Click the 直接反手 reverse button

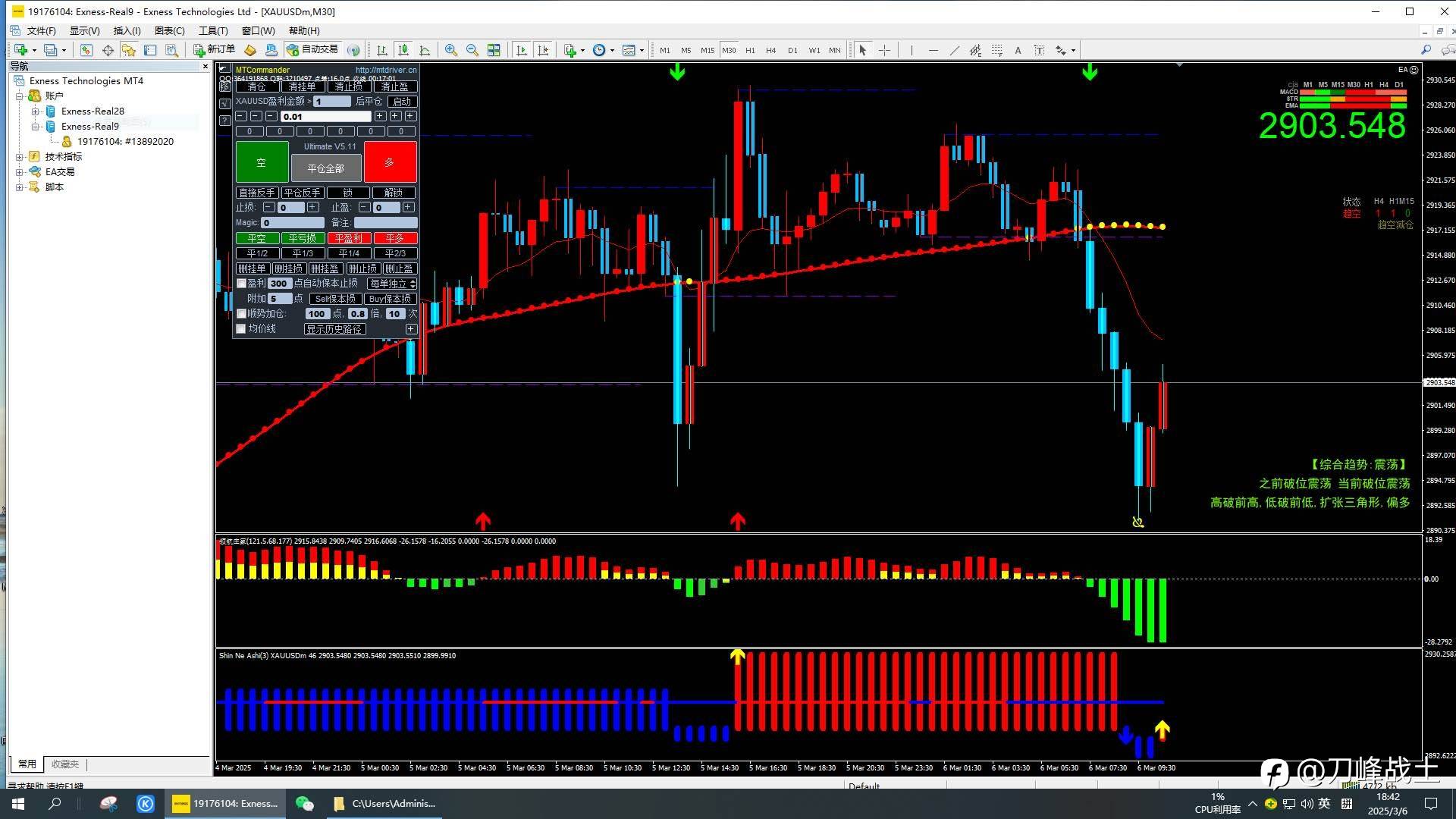click(257, 193)
